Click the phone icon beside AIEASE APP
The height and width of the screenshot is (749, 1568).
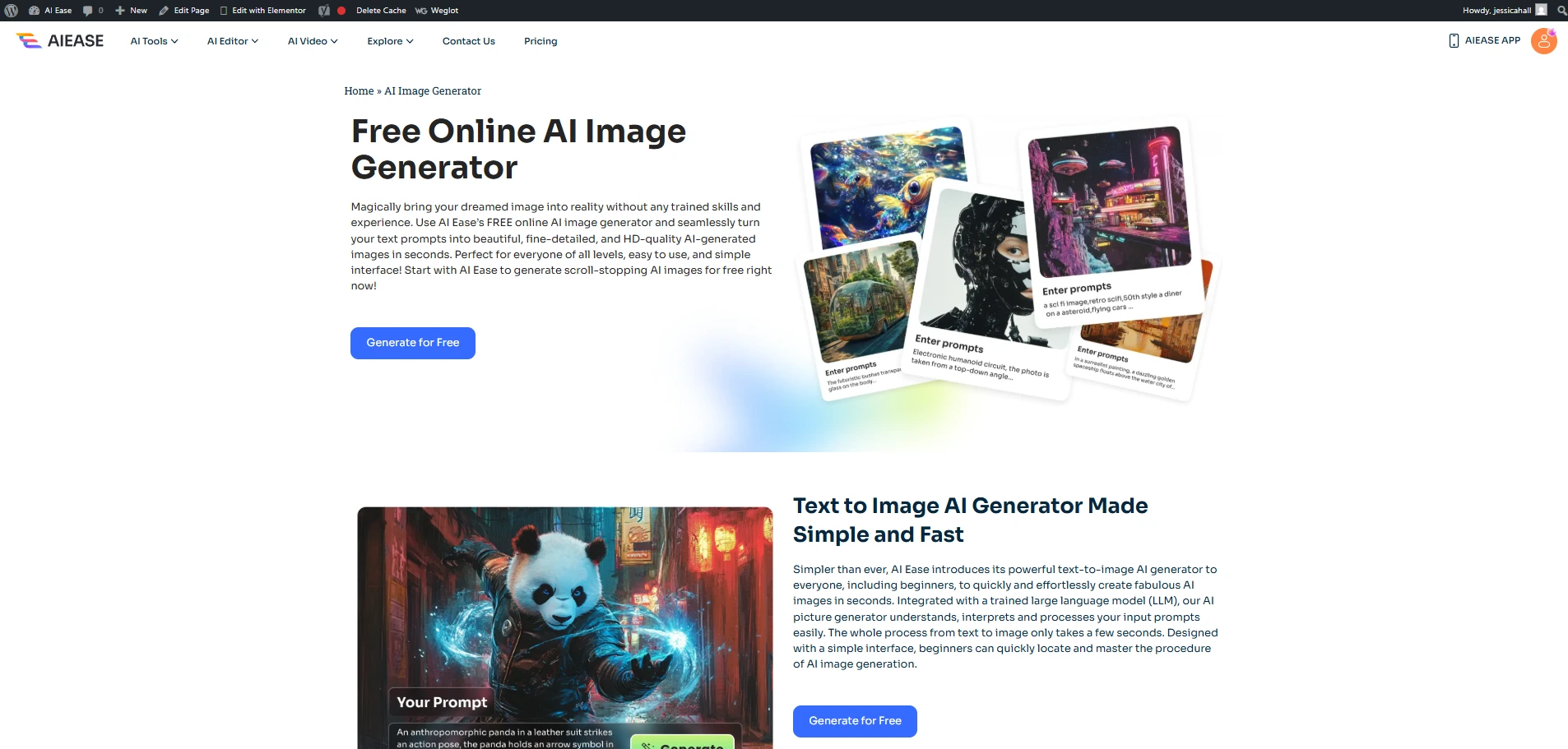point(1454,41)
